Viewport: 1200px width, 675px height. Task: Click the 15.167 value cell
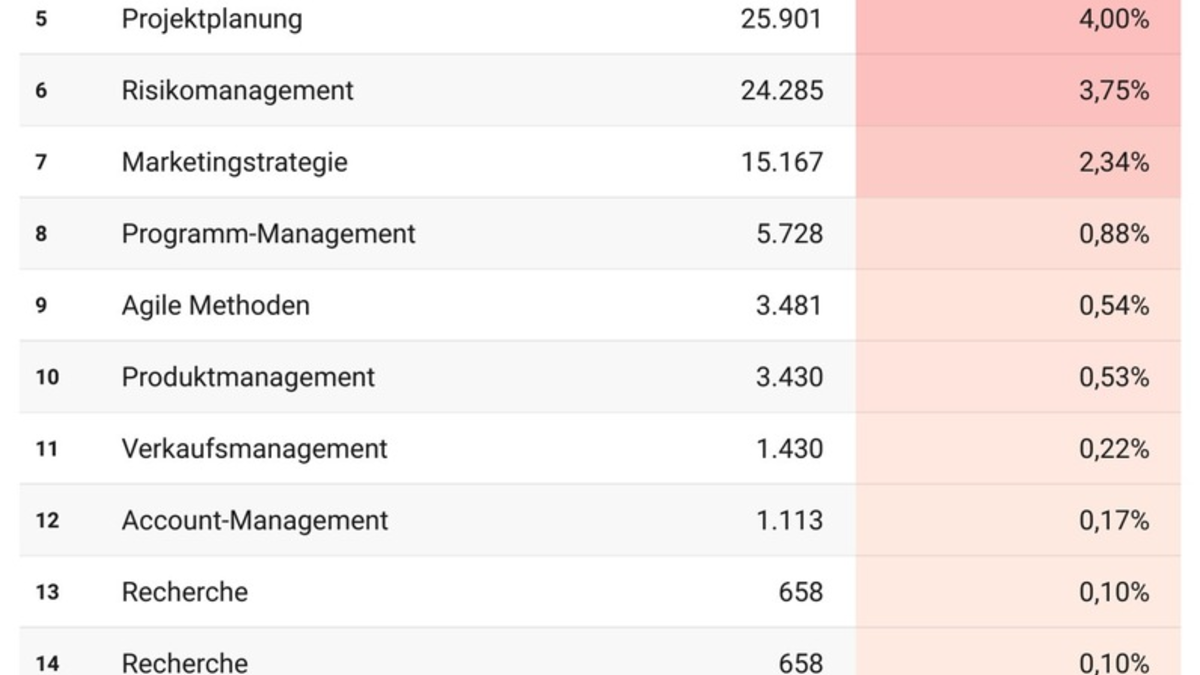pos(781,162)
